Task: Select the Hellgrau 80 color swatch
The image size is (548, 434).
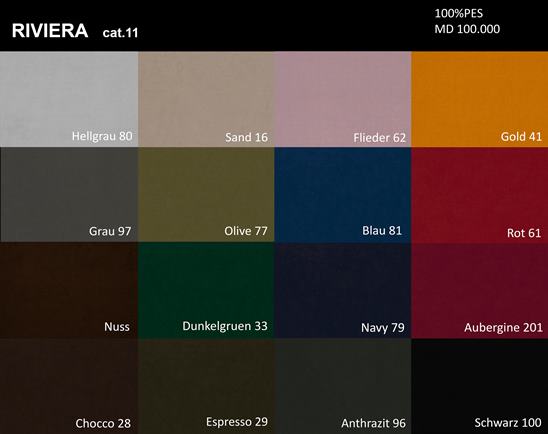Action: pyautogui.click(x=69, y=99)
